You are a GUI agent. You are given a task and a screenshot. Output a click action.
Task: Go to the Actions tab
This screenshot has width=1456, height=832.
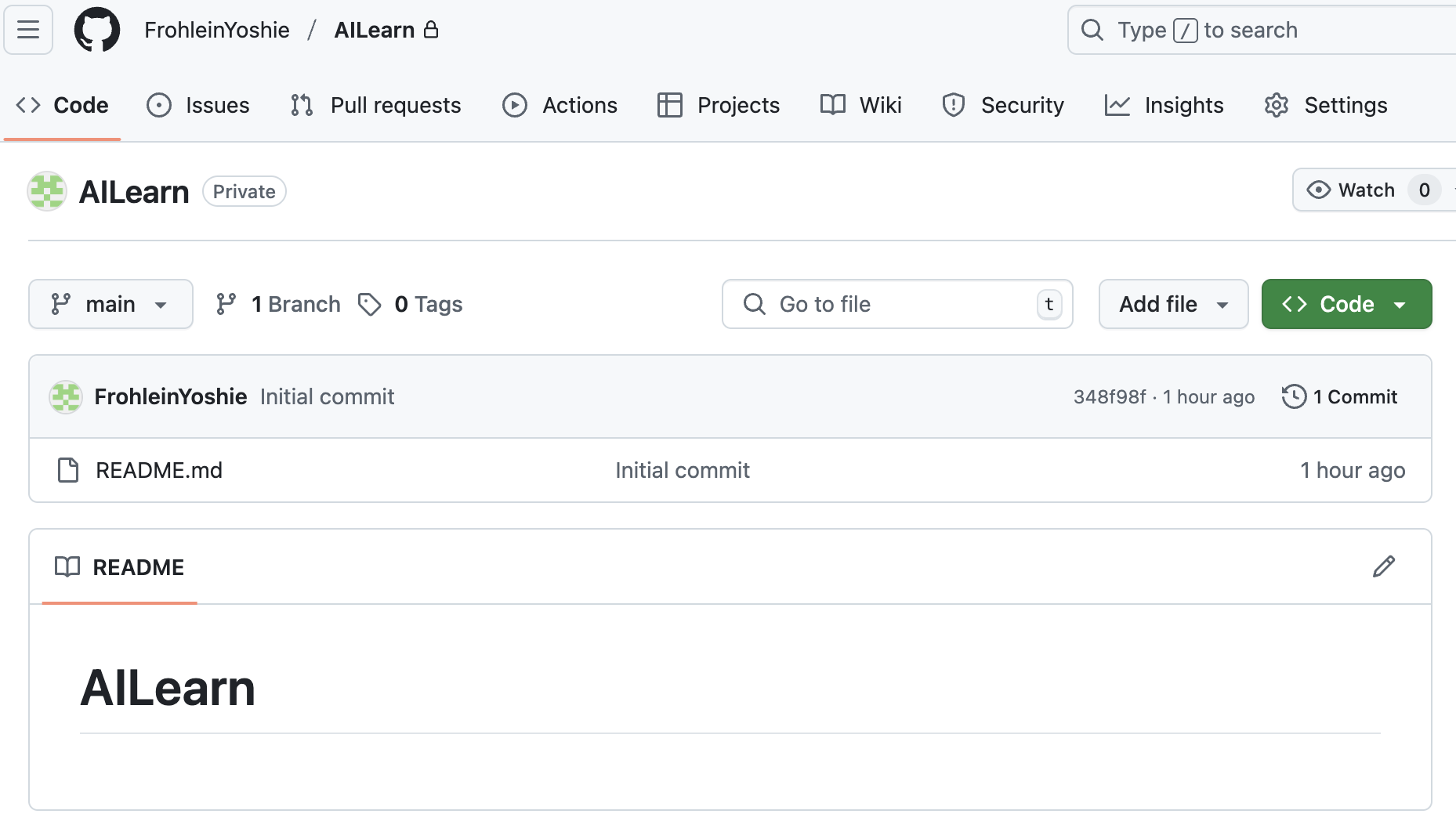[560, 105]
